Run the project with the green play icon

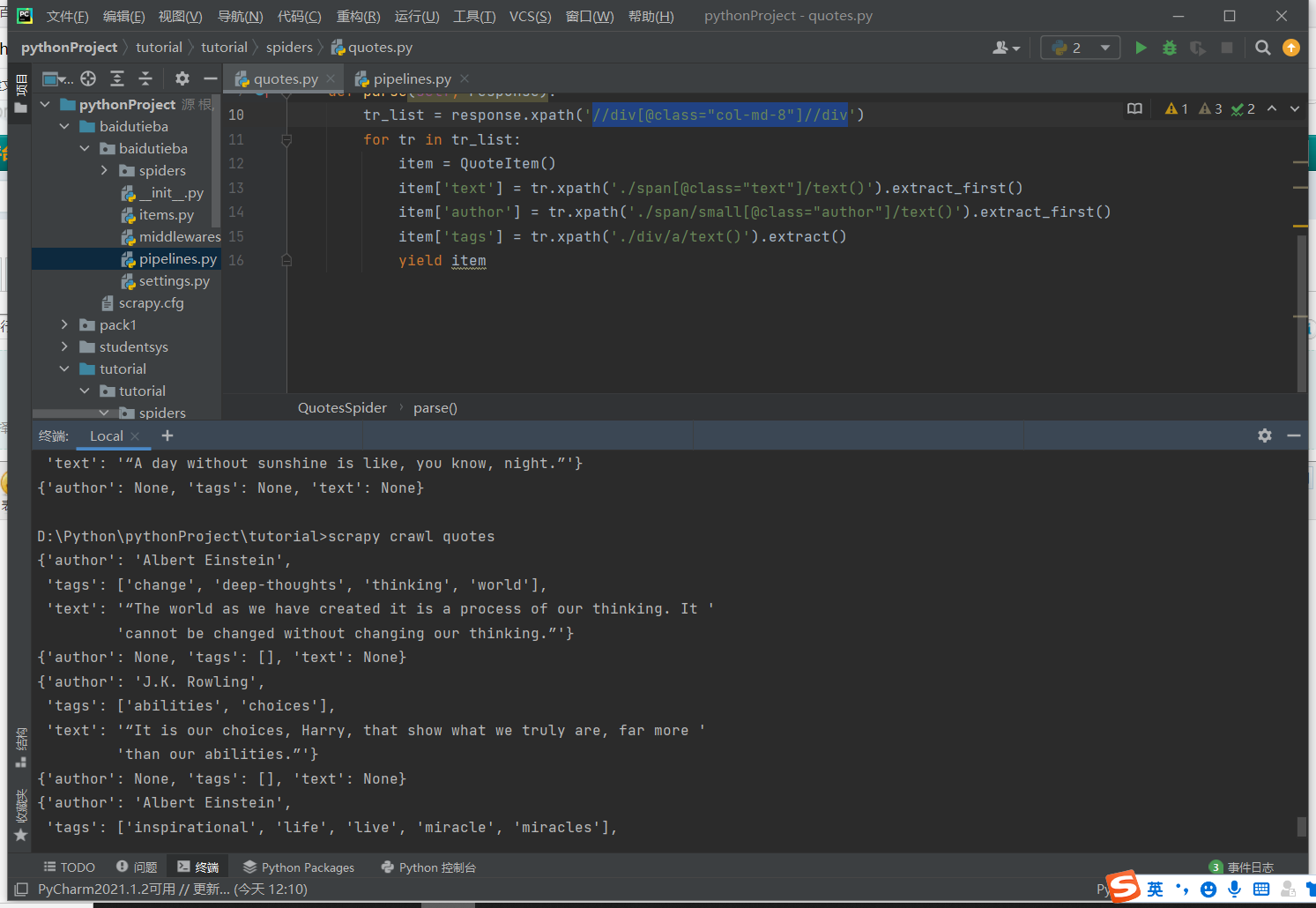[x=1141, y=48]
